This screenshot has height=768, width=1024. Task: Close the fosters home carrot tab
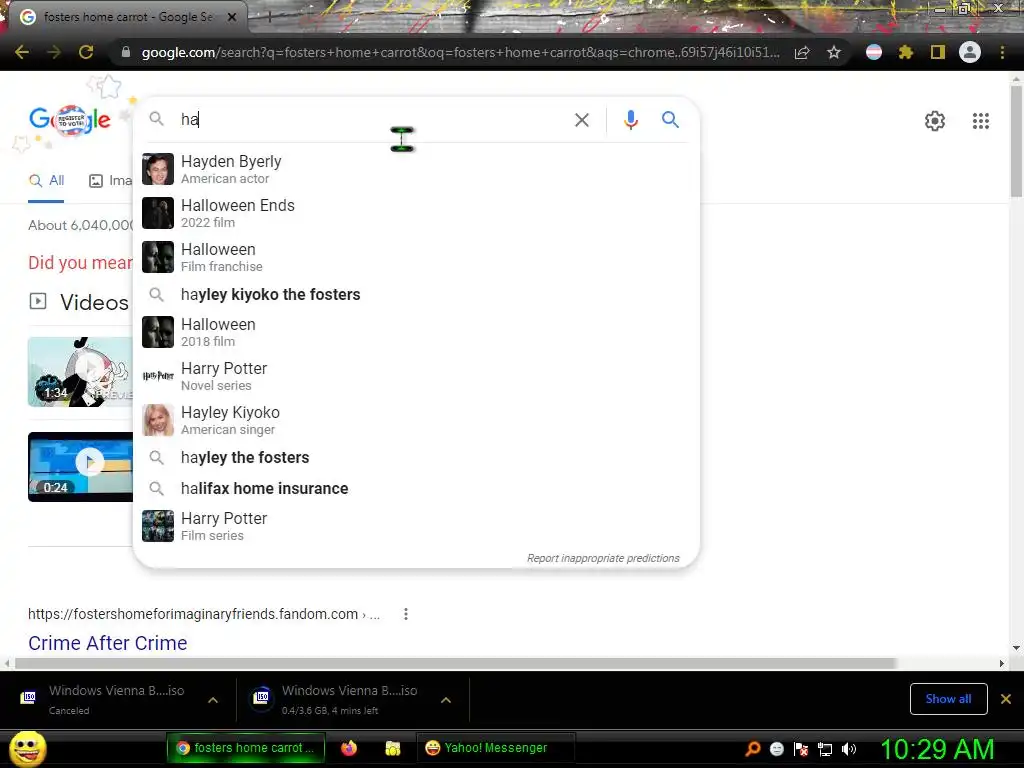[x=232, y=17]
